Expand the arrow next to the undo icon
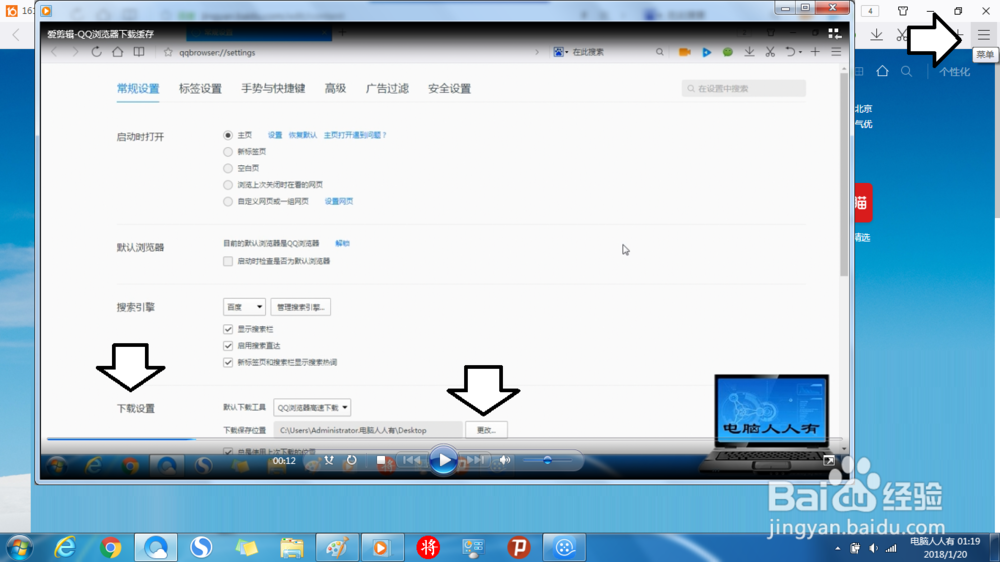 [x=800, y=53]
